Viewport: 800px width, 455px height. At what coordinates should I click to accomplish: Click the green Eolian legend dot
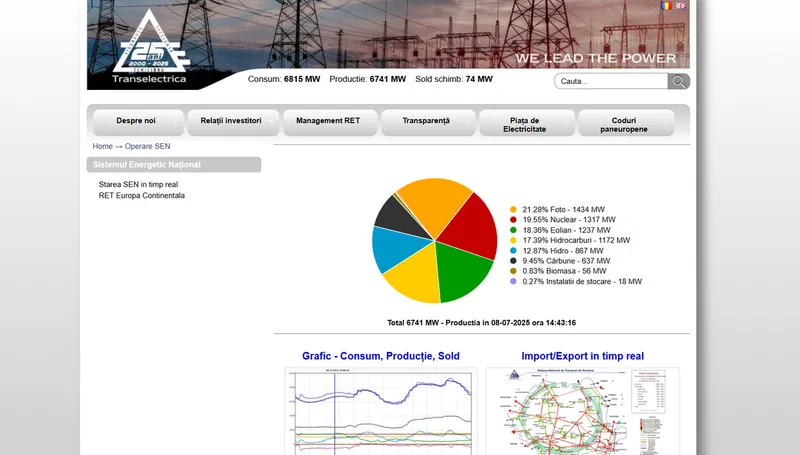[x=513, y=230]
